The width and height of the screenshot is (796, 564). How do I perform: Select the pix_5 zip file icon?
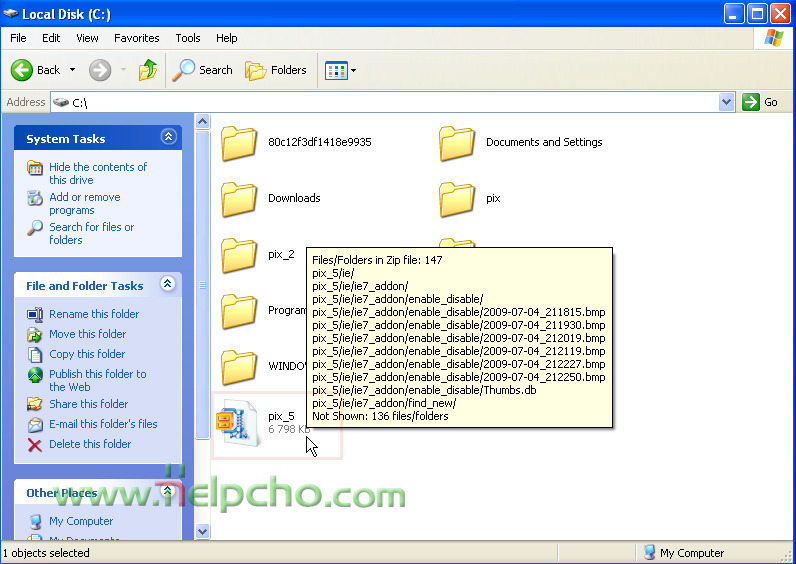(x=238, y=422)
